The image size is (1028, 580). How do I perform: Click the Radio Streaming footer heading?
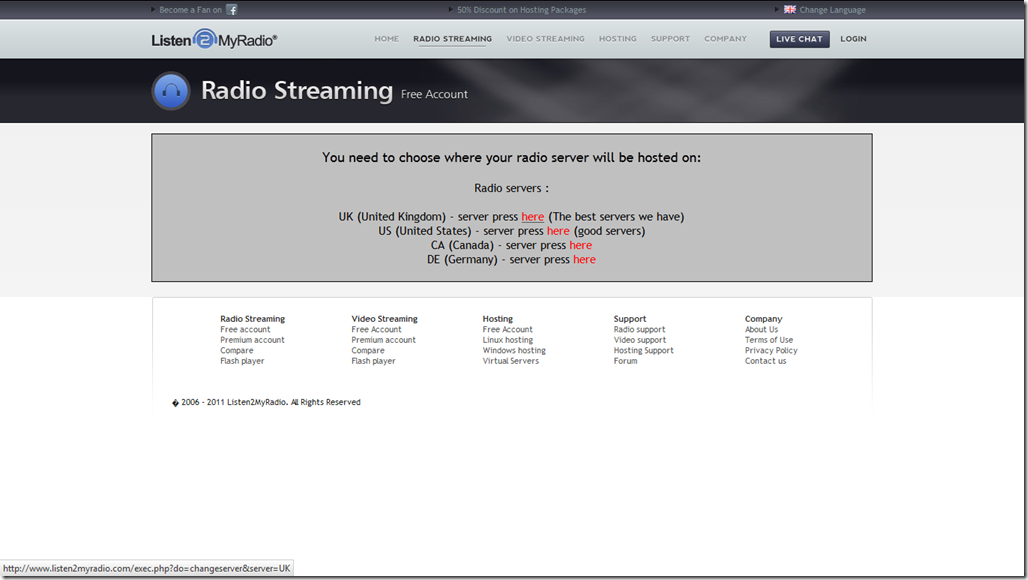point(252,319)
